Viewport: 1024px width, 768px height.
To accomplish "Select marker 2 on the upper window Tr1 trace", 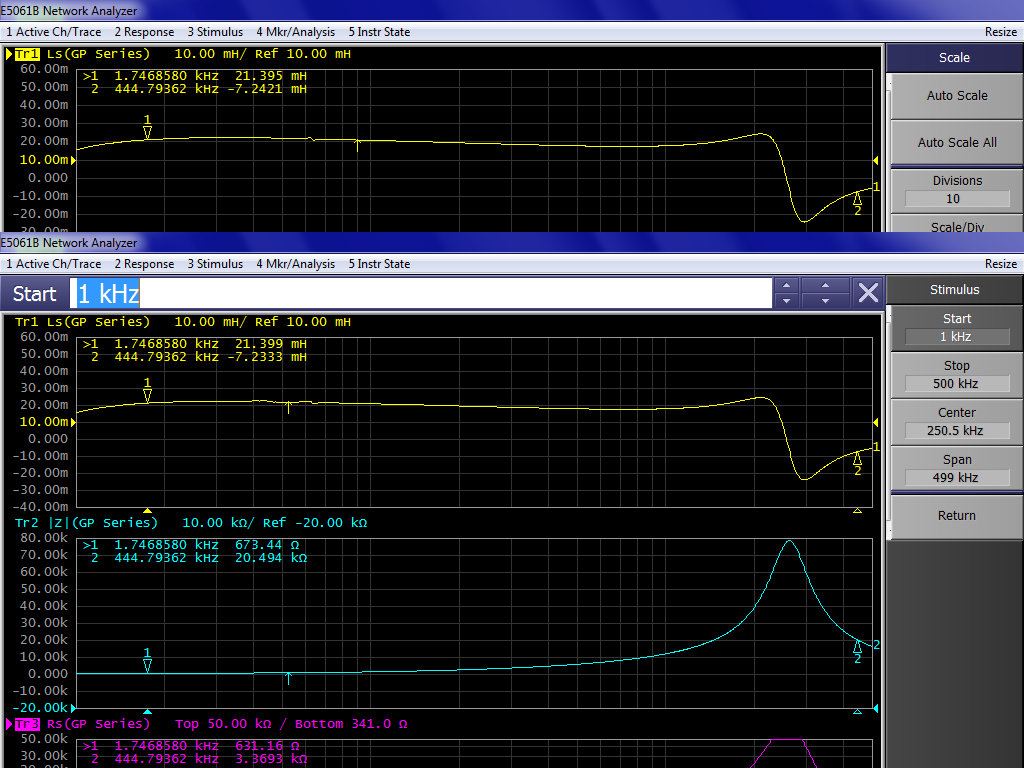I will [x=857, y=204].
